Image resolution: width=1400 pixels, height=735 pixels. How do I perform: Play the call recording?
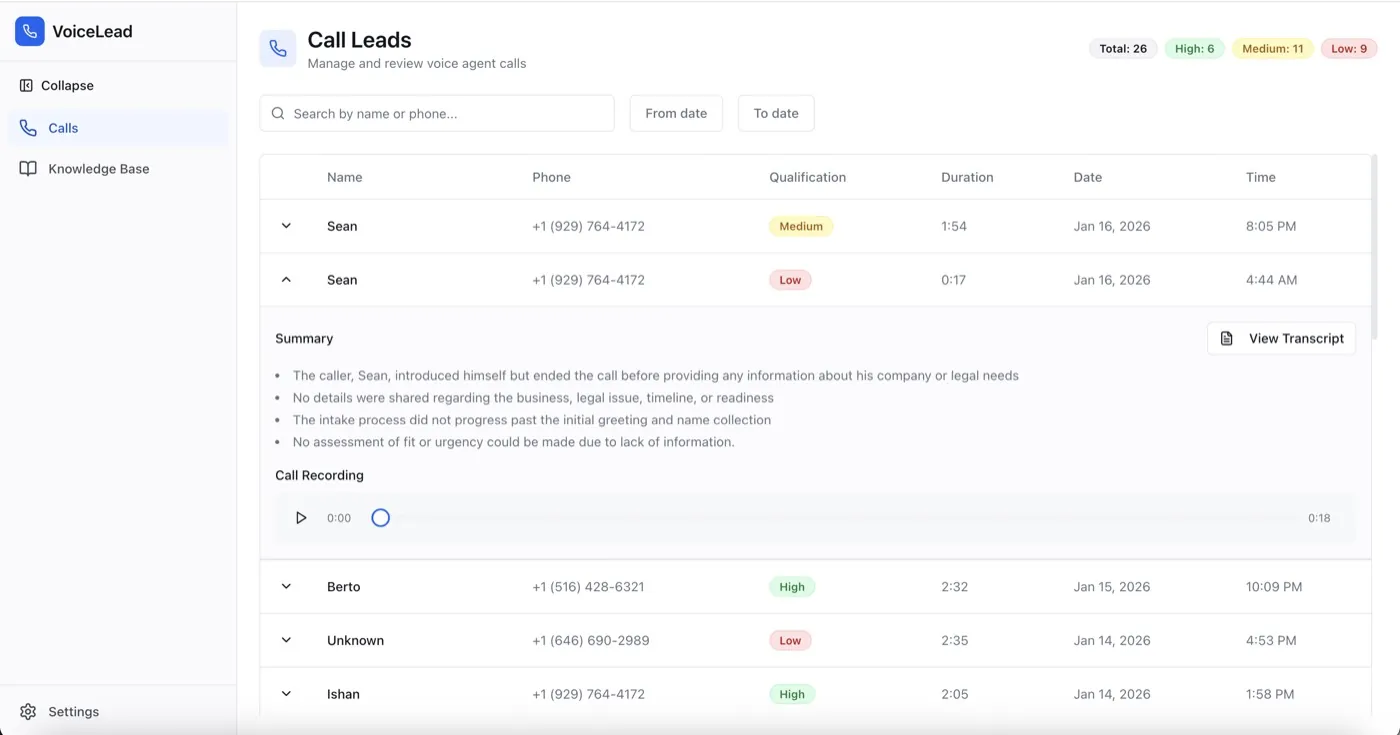301,518
